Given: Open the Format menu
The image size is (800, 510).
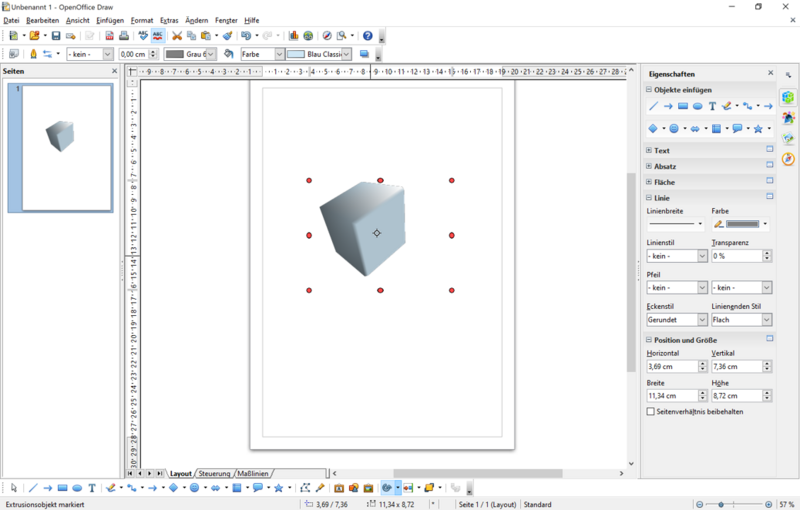Looking at the screenshot, I should 142,20.
